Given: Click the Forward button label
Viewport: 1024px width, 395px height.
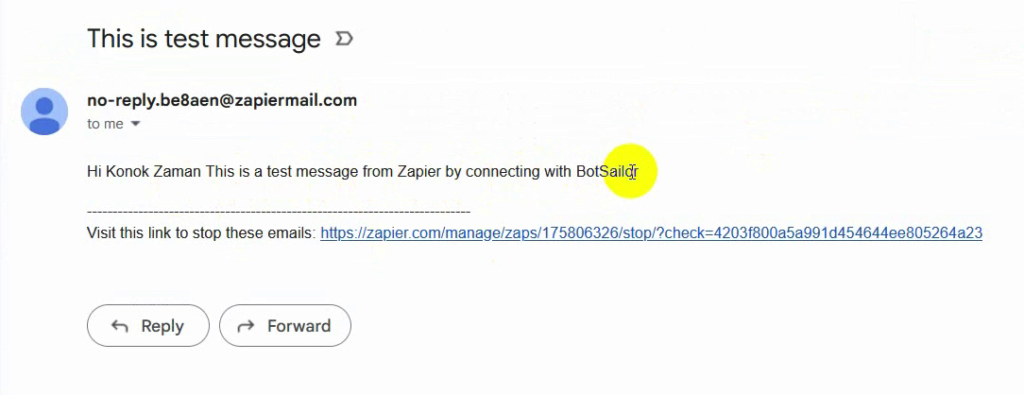Looking at the screenshot, I should 299,325.
